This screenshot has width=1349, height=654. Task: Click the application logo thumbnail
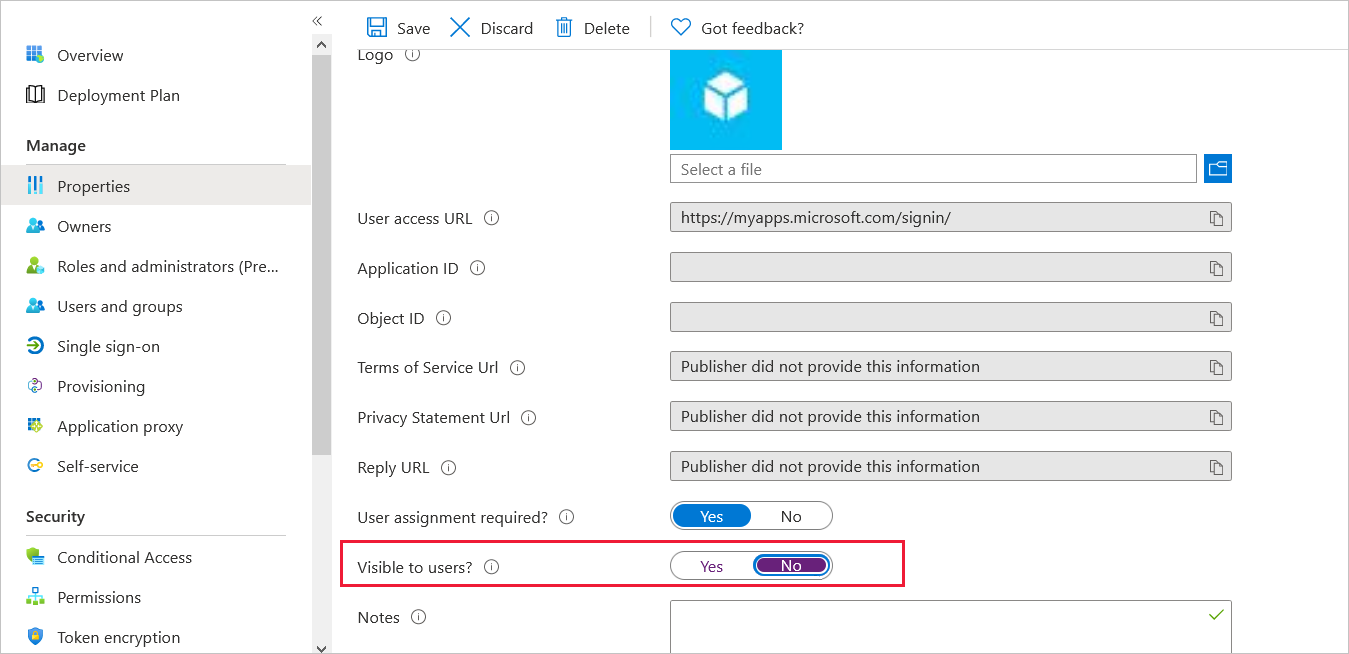(x=726, y=99)
